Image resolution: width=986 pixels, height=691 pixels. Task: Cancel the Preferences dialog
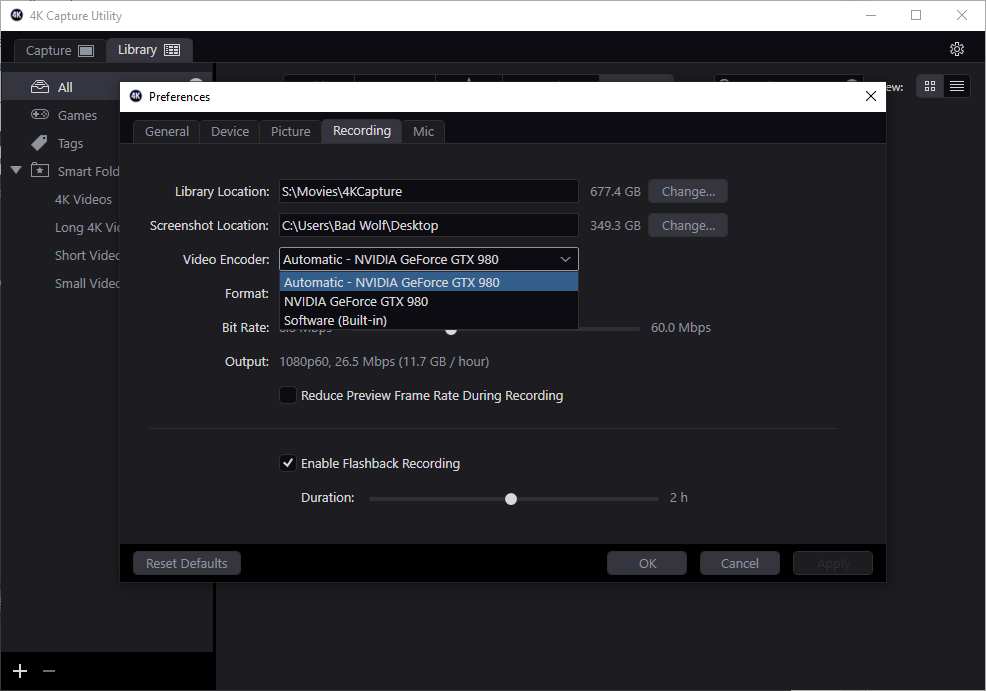[740, 563]
